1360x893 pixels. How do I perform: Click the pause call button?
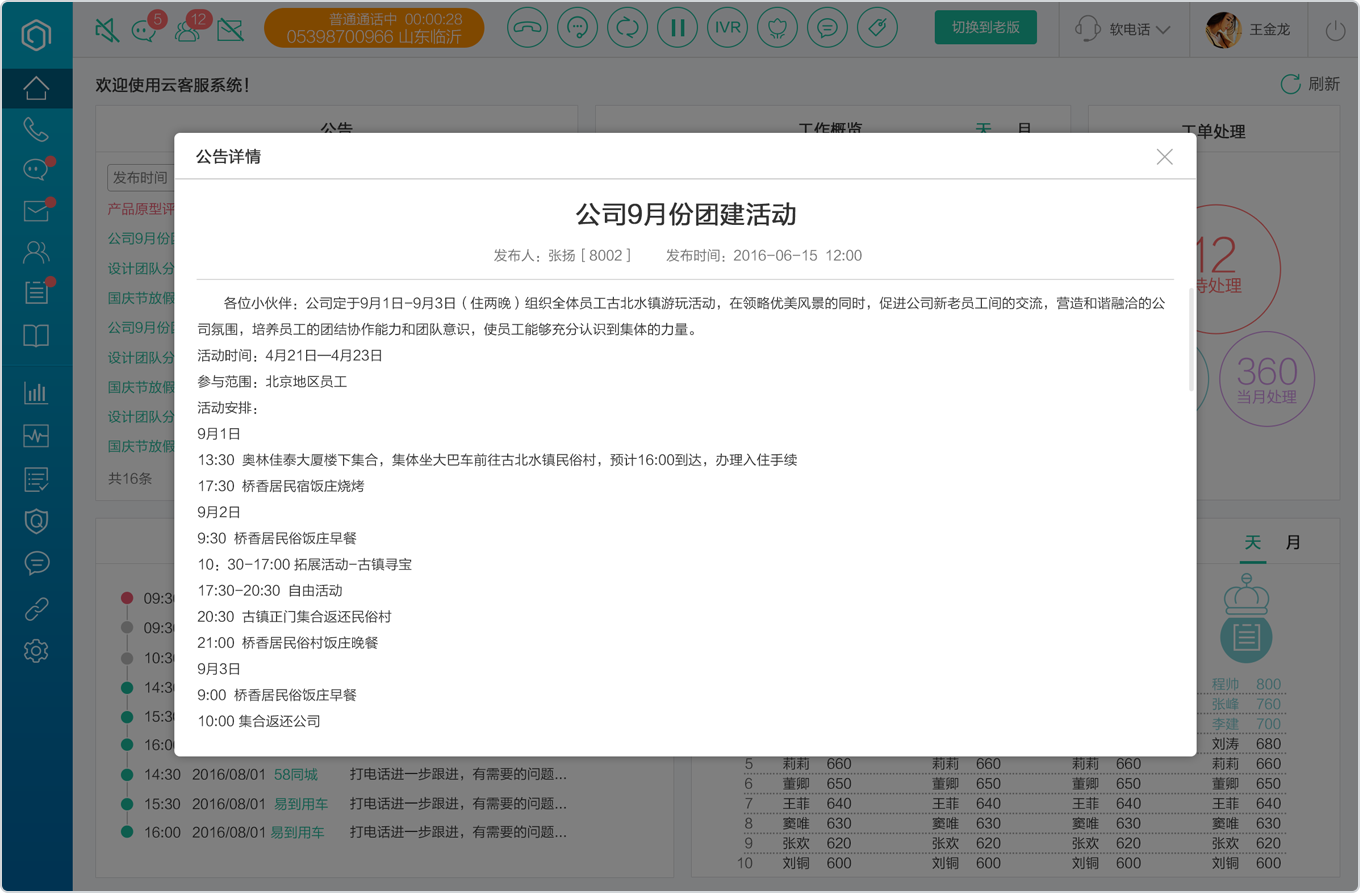point(677,28)
